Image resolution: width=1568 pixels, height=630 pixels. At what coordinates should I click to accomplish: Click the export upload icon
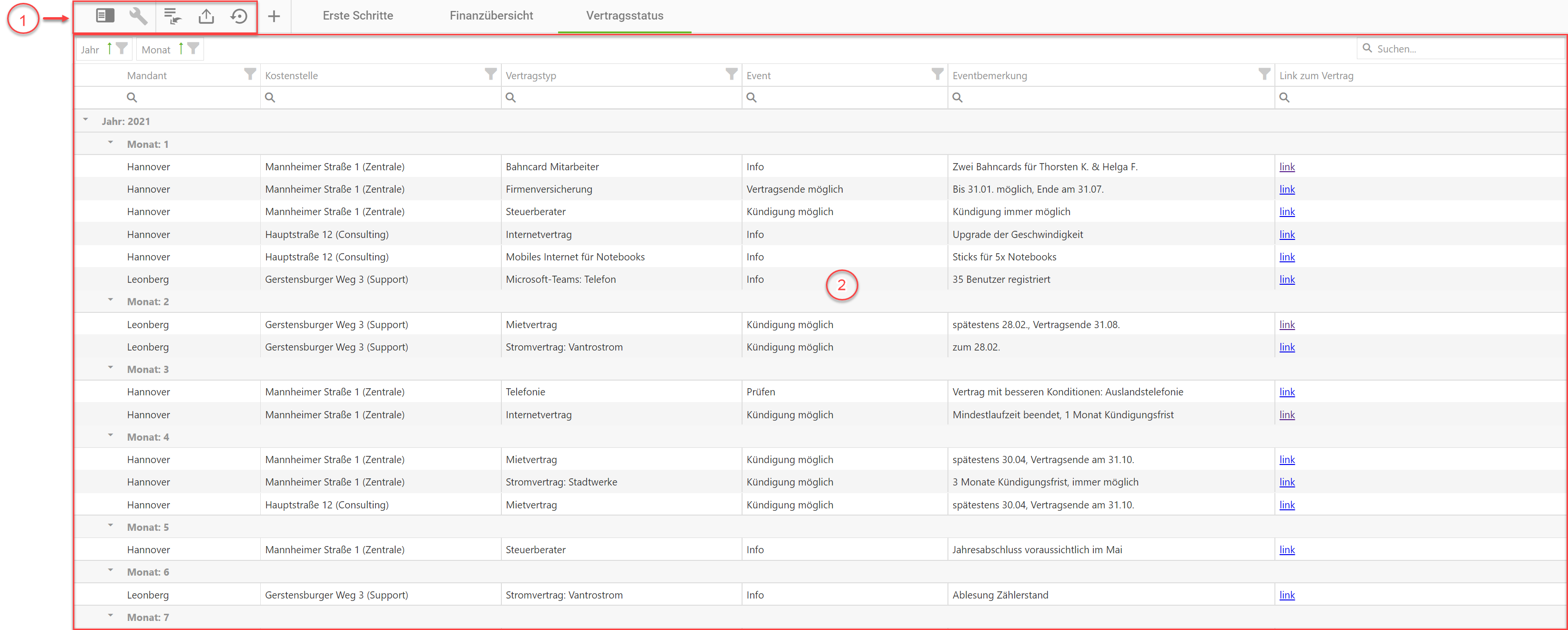tap(206, 16)
